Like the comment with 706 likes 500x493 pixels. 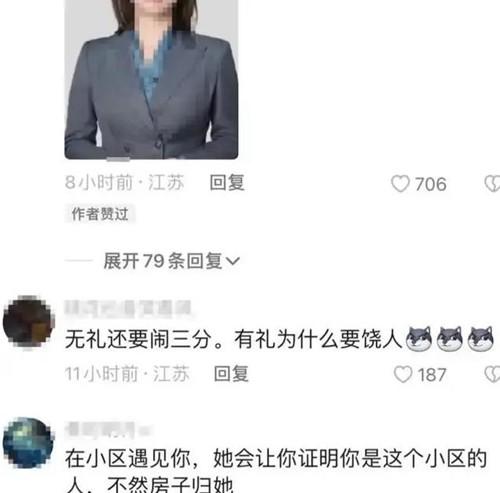coord(400,184)
